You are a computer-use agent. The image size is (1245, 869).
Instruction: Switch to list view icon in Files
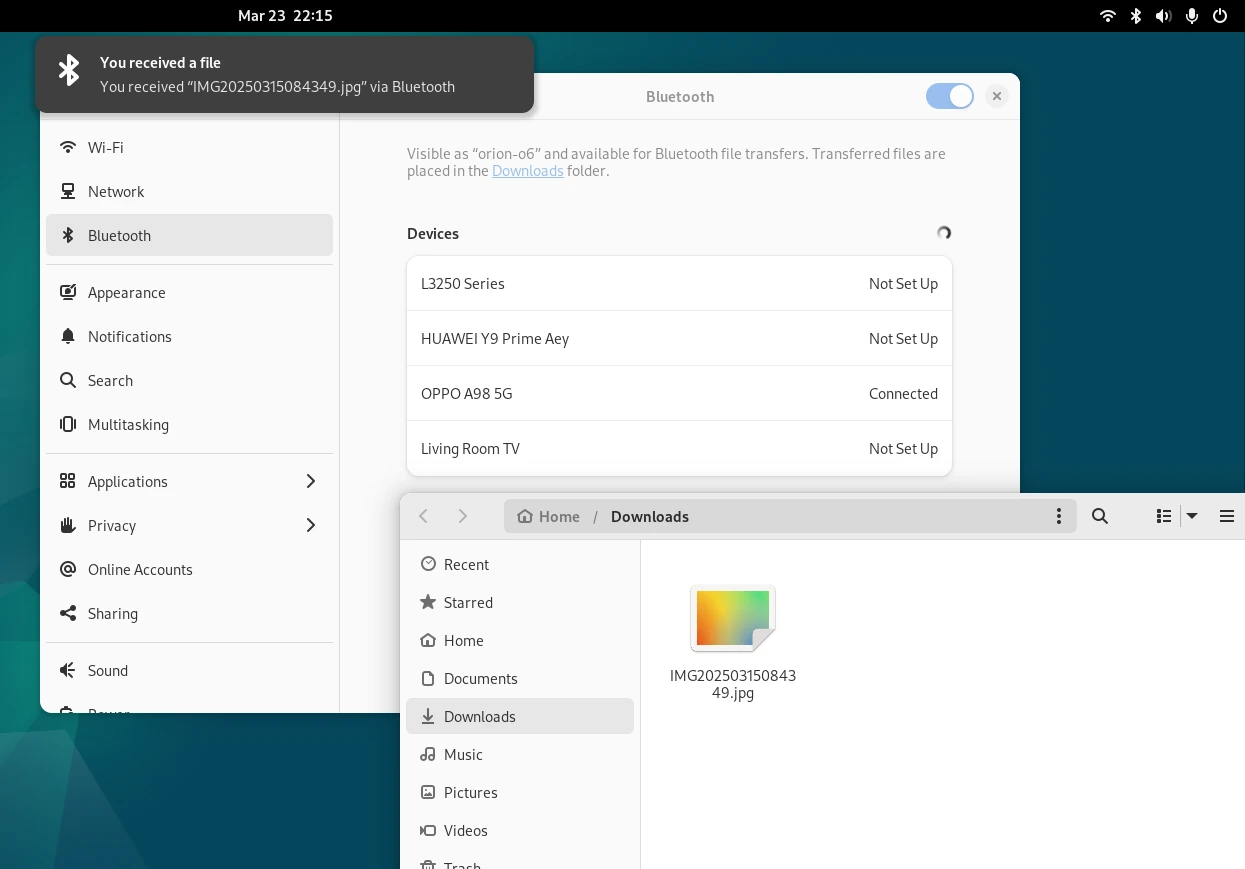[1164, 516]
